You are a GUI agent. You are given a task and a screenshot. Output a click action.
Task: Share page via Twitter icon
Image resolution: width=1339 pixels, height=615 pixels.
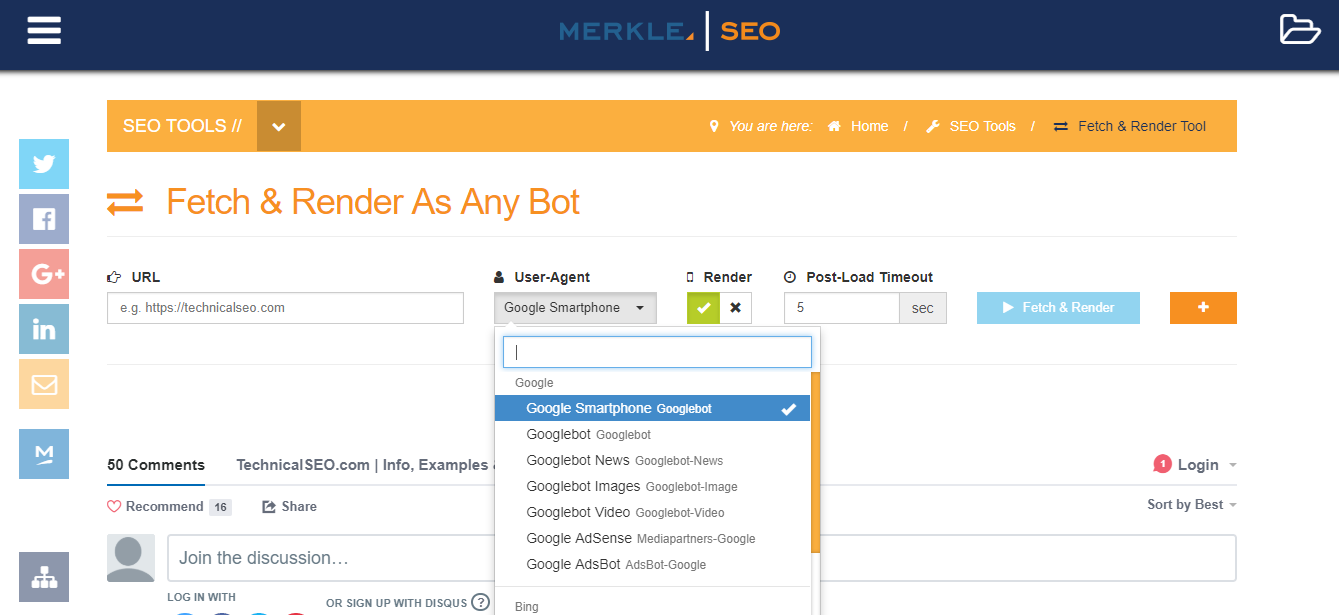44,164
